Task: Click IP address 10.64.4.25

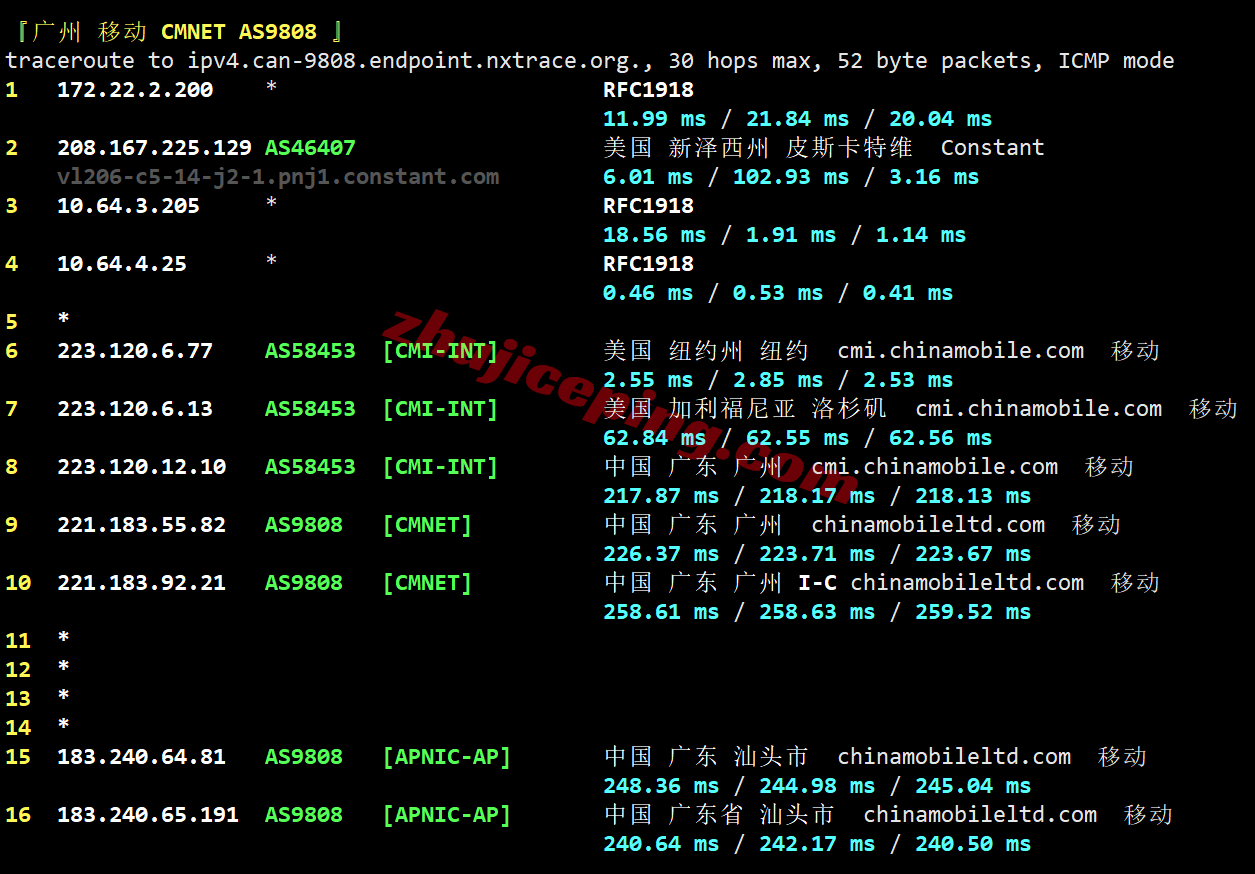Action: [122, 264]
